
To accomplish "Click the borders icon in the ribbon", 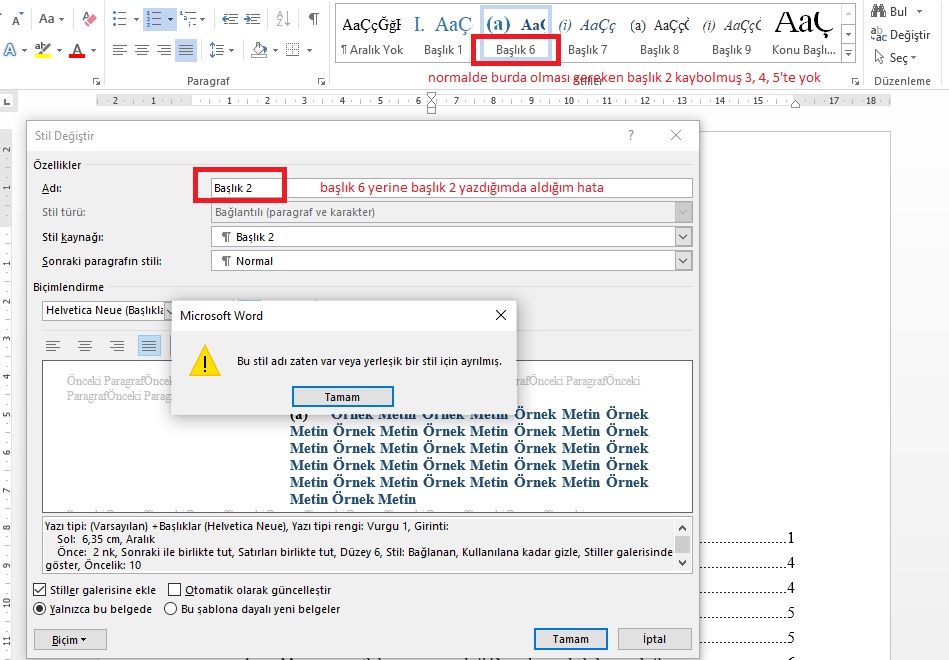I will click(x=292, y=50).
